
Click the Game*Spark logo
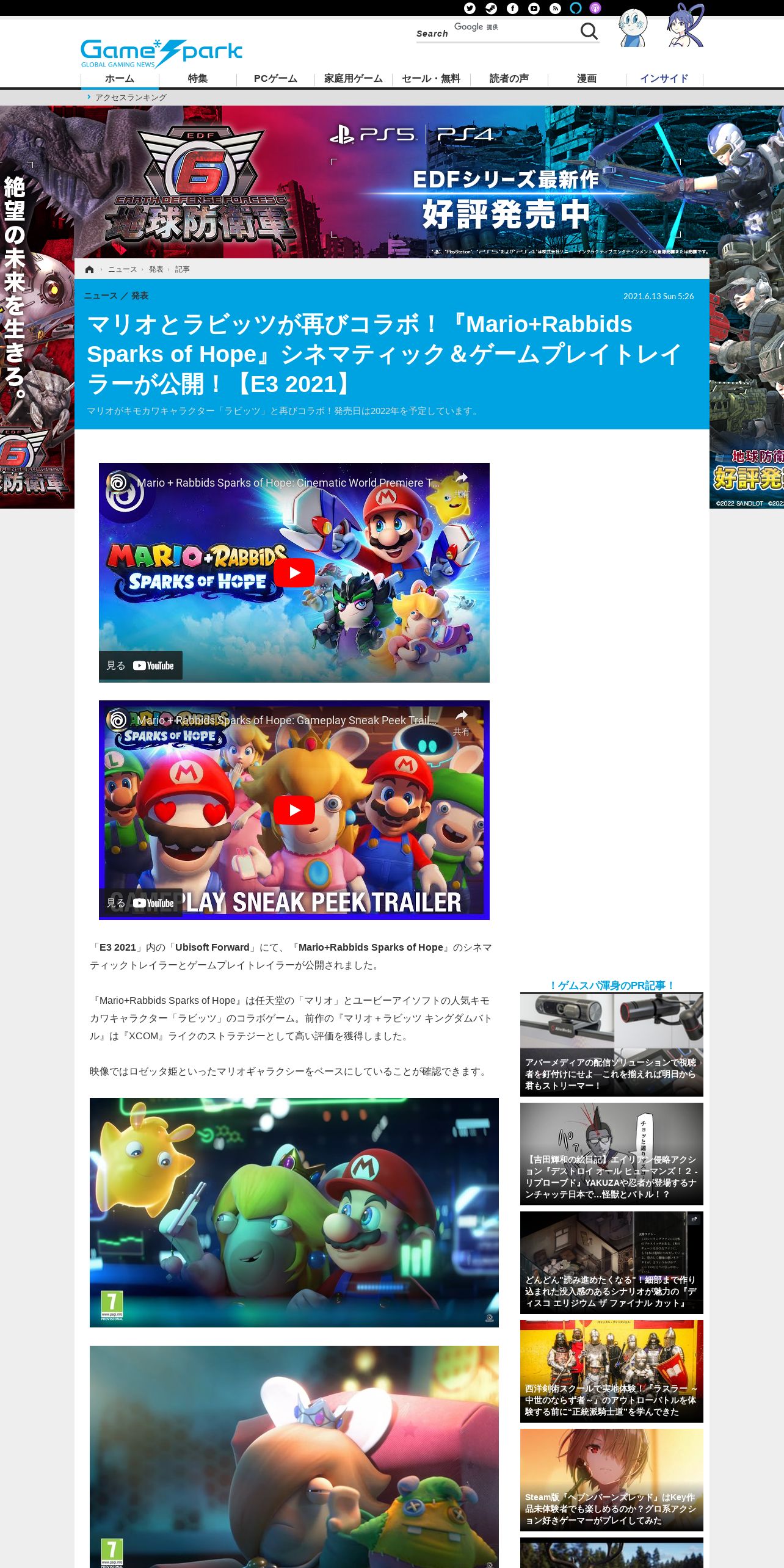(161, 53)
